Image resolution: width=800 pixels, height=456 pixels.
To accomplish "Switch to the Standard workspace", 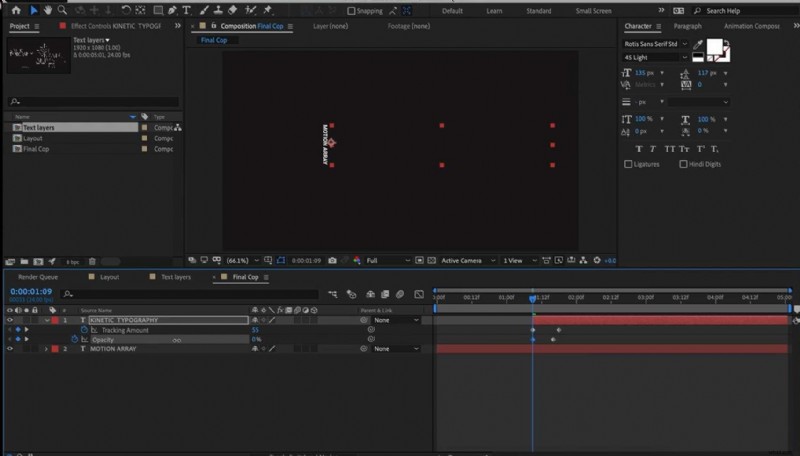I will coord(539,11).
